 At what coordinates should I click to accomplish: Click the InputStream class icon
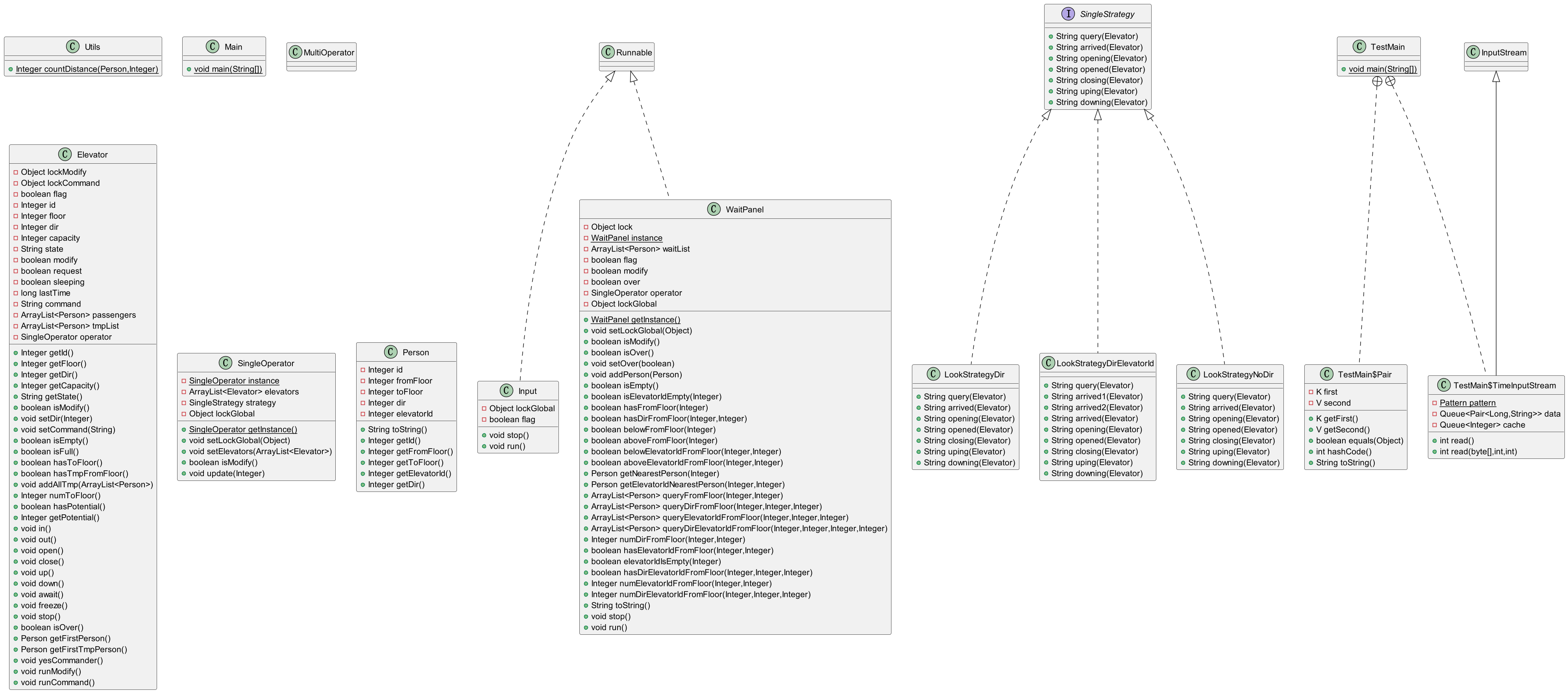pos(1472,52)
